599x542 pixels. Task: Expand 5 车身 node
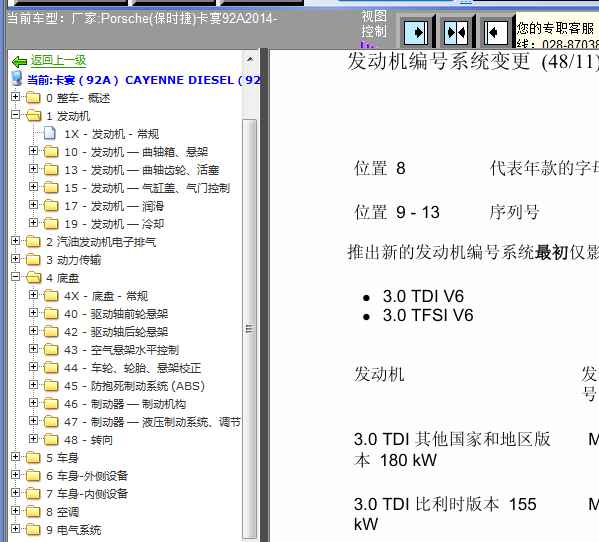click(15, 456)
